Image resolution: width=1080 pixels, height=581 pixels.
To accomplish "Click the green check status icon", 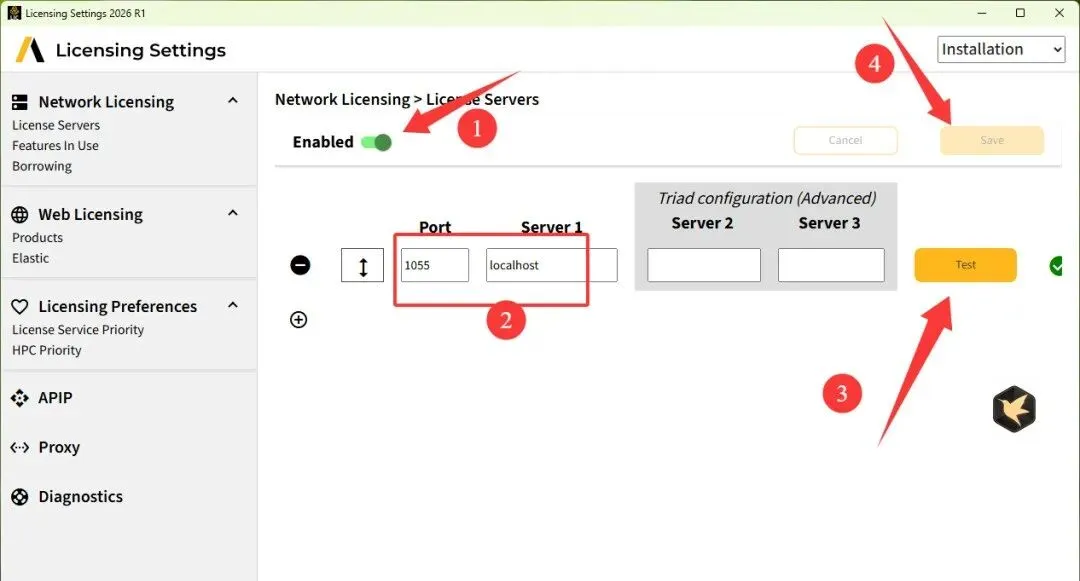I will (x=1056, y=266).
